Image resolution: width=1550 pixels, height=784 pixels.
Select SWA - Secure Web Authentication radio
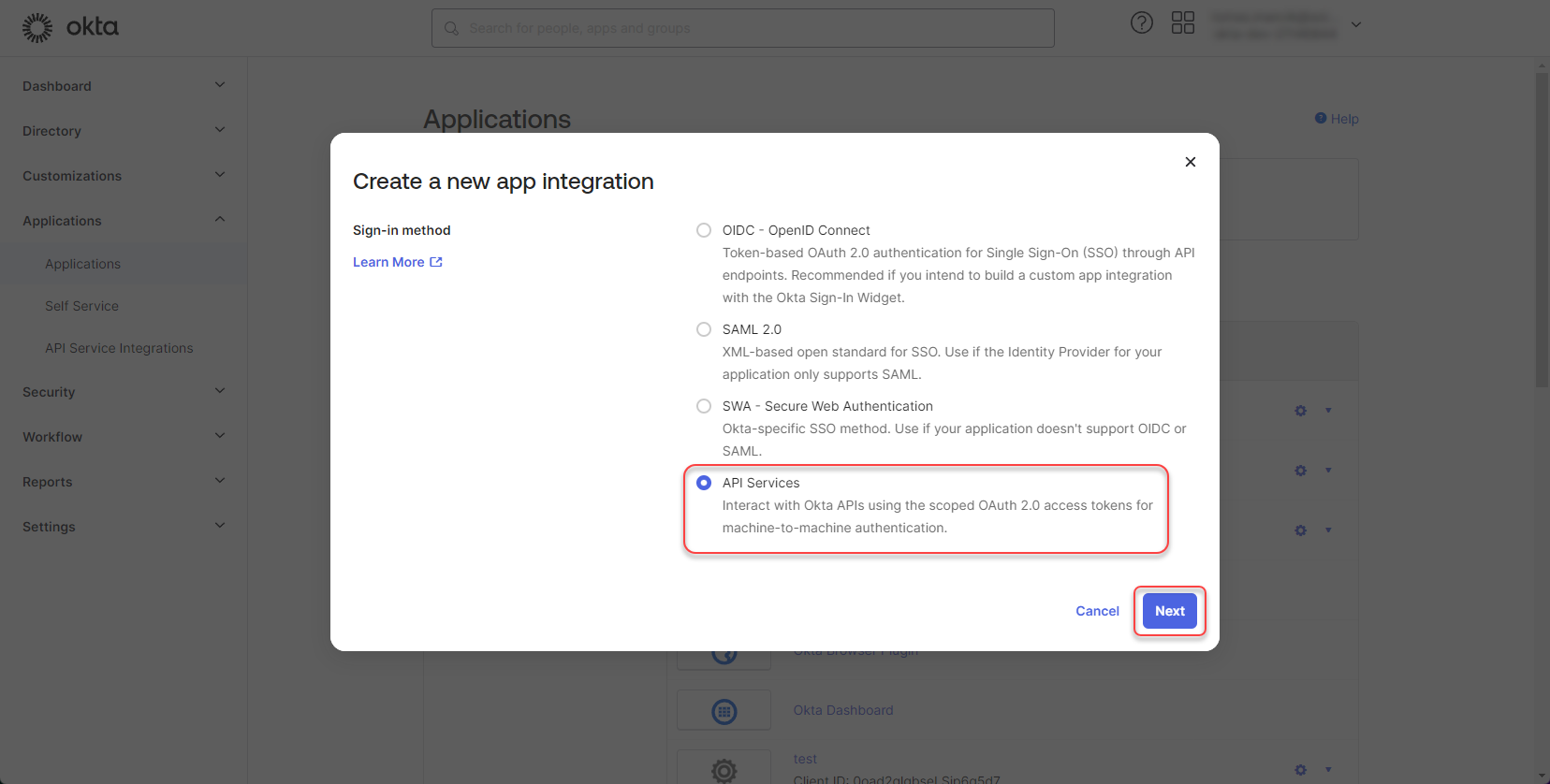[x=704, y=406]
